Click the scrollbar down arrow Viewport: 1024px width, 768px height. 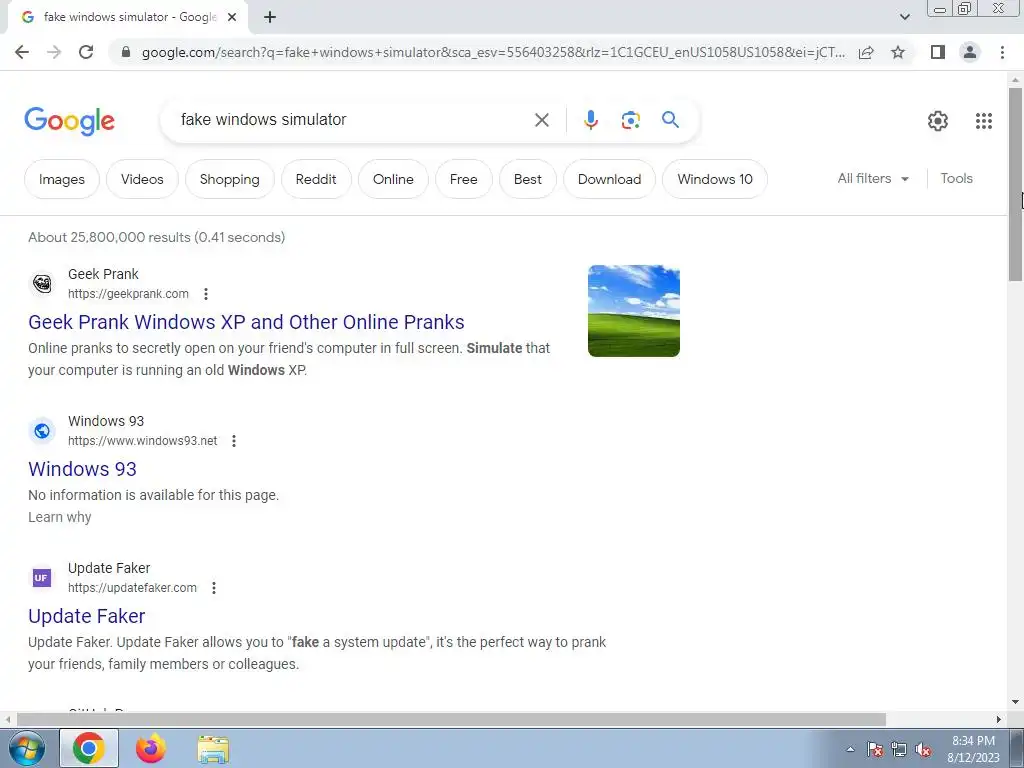click(x=1015, y=703)
